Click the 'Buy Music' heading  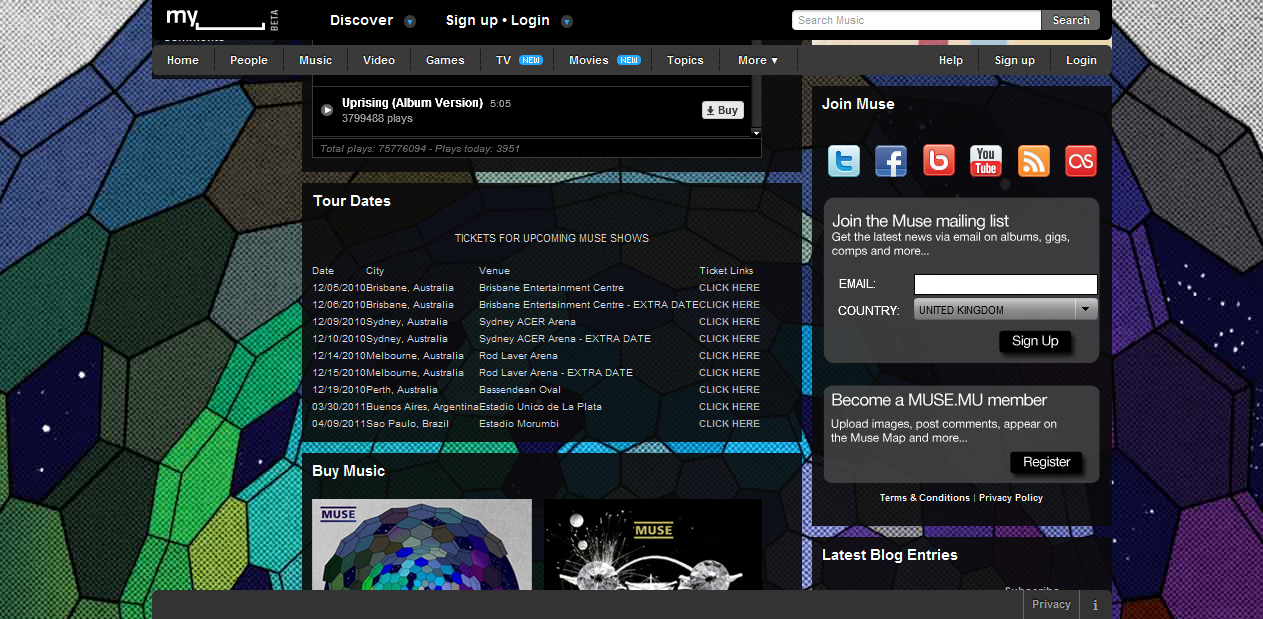[x=348, y=471]
